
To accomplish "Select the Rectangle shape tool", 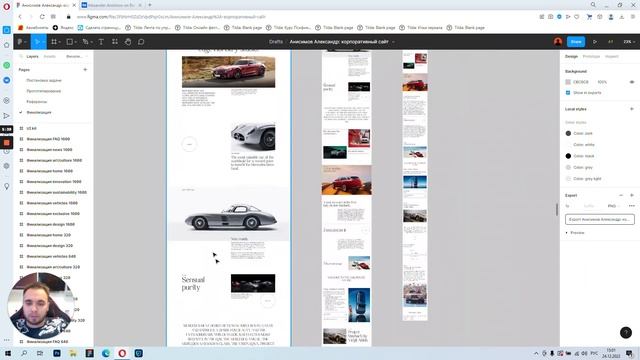I will tap(70, 42).
